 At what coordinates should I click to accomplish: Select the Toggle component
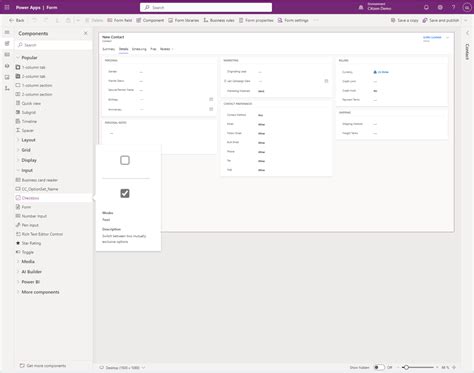click(x=25, y=252)
